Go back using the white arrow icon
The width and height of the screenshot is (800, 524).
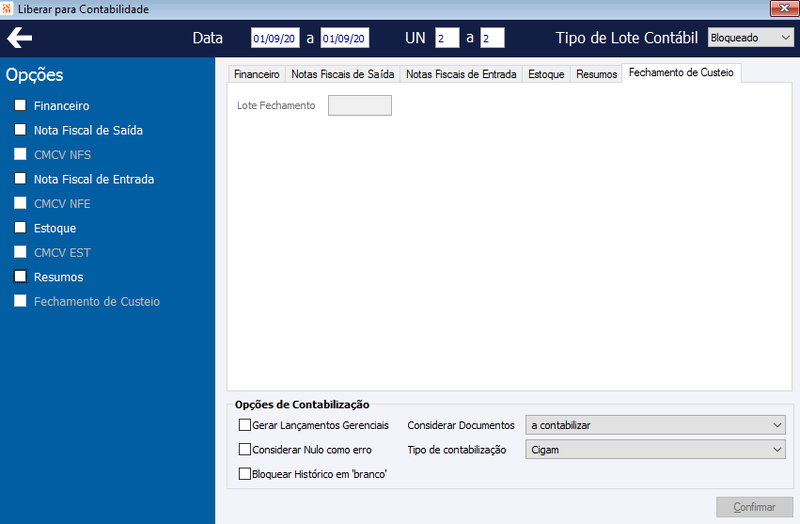(x=19, y=38)
